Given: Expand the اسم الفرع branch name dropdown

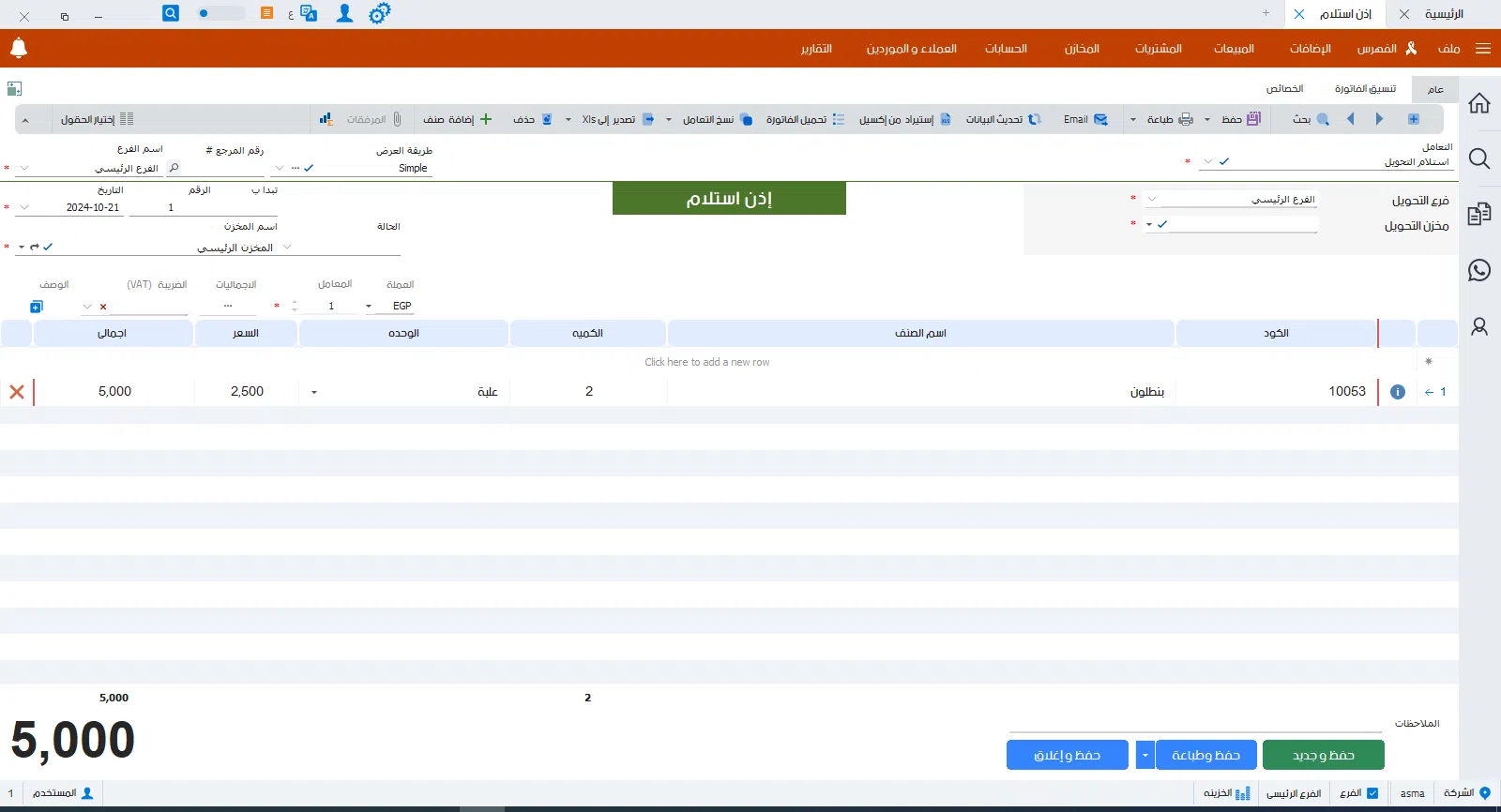Looking at the screenshot, I should [x=24, y=168].
